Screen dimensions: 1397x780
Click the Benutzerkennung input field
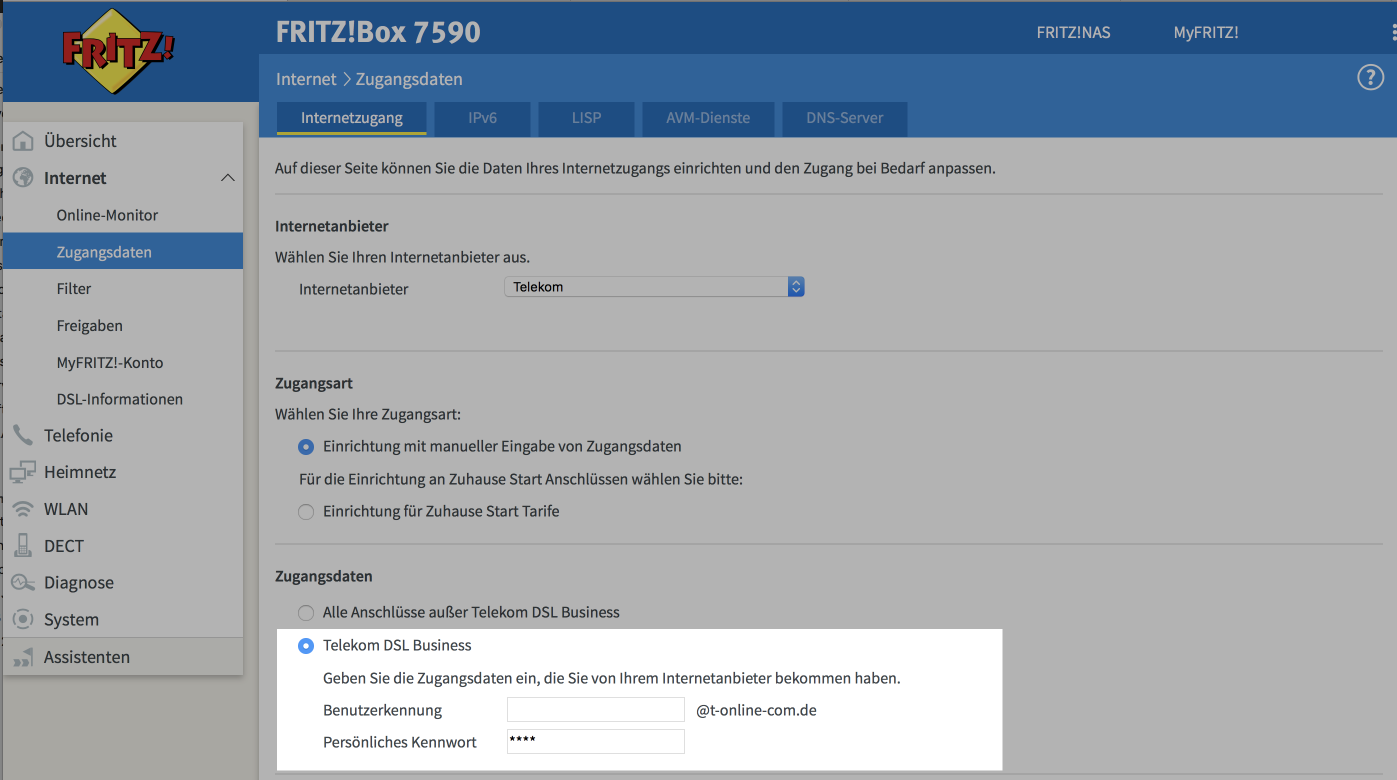(x=595, y=710)
